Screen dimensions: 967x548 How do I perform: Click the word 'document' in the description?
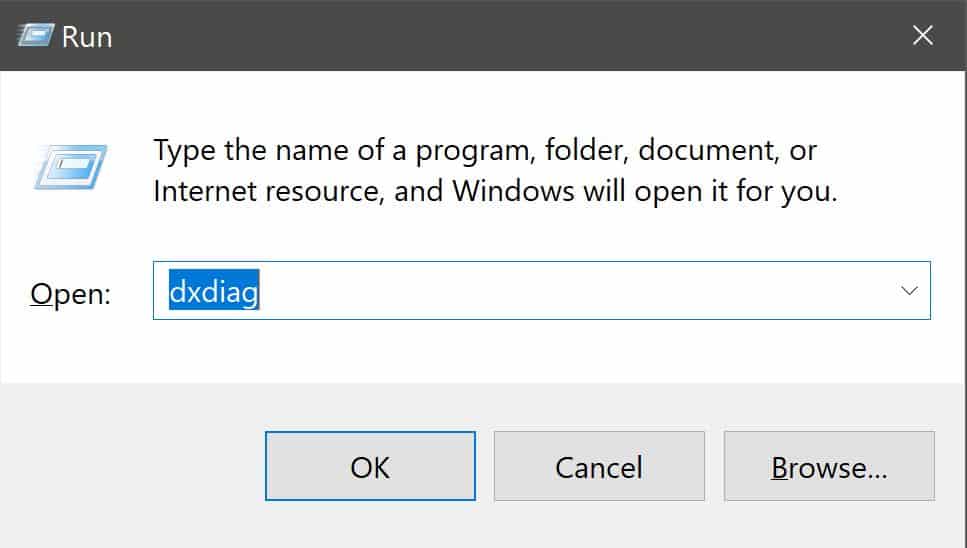[707, 150]
